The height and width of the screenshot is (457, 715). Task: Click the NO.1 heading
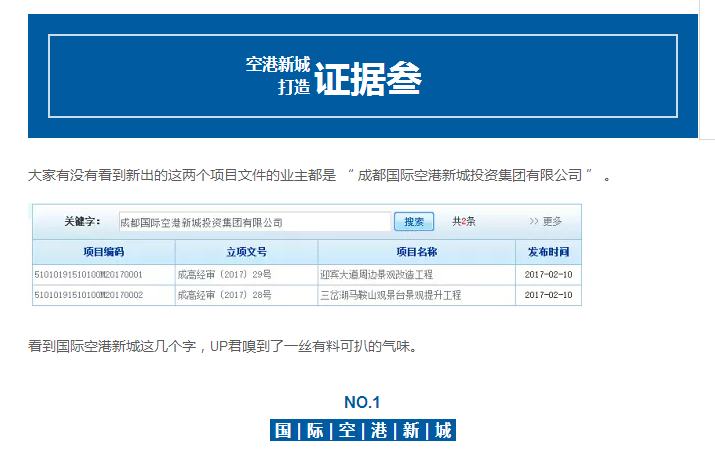[x=362, y=402]
